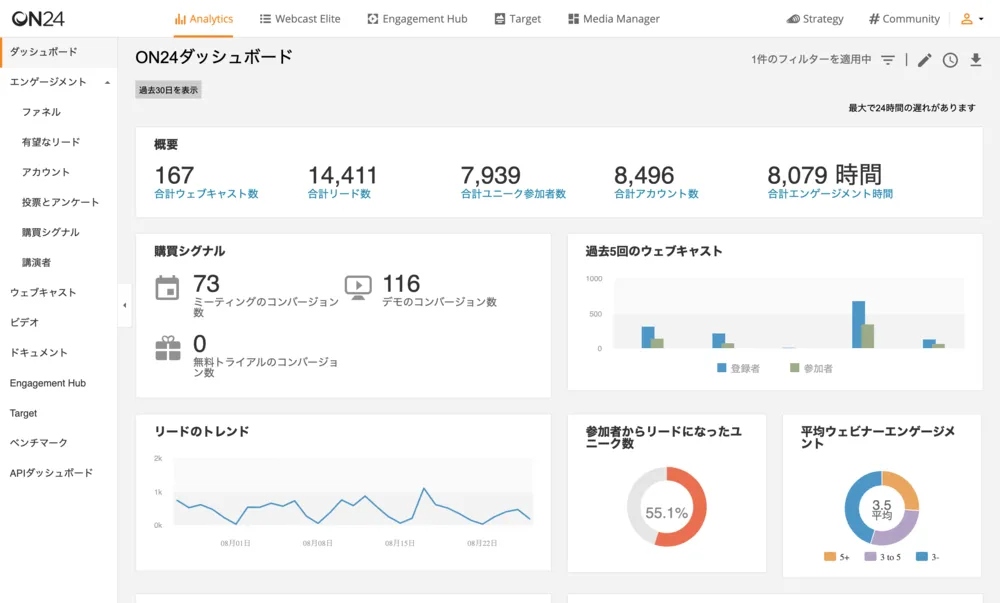The height and width of the screenshot is (603, 1000).
Task: Collapse the エンゲージメント sidebar section
Action: click(107, 82)
